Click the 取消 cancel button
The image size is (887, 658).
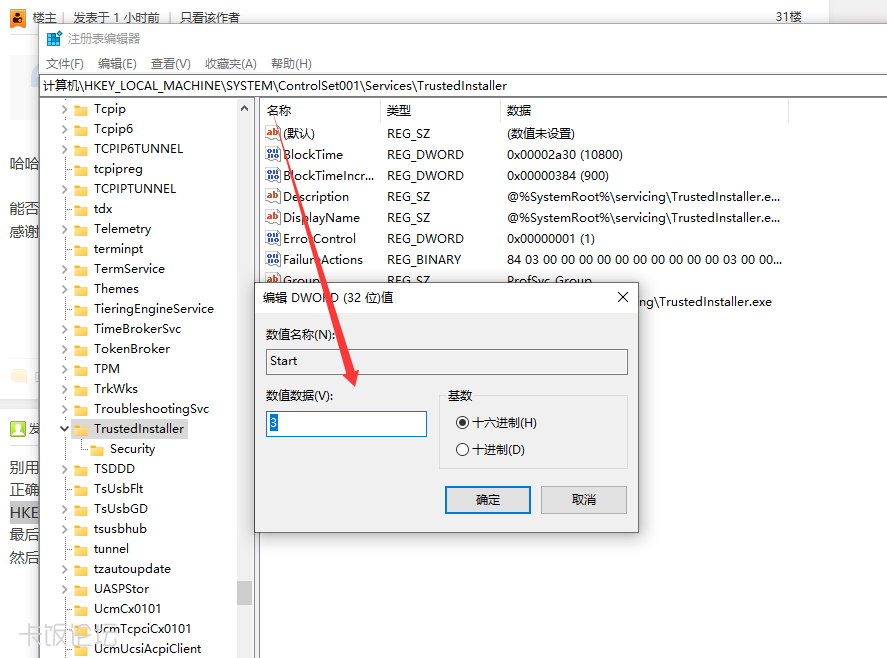tap(584, 500)
